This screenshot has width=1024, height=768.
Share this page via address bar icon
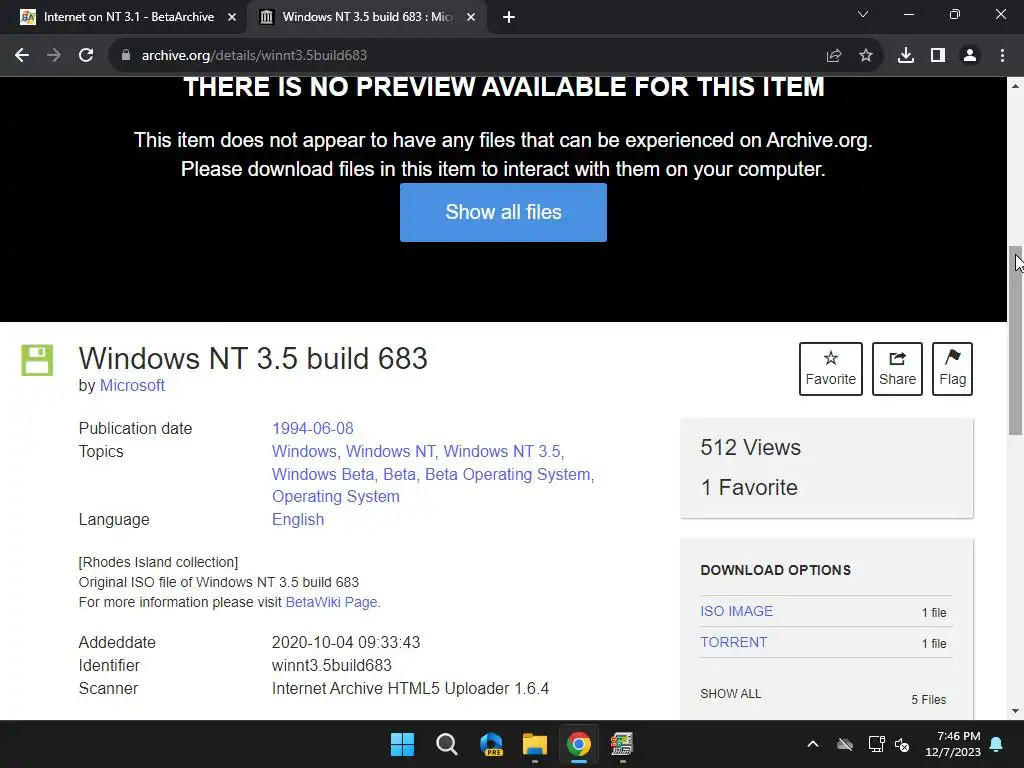(833, 56)
